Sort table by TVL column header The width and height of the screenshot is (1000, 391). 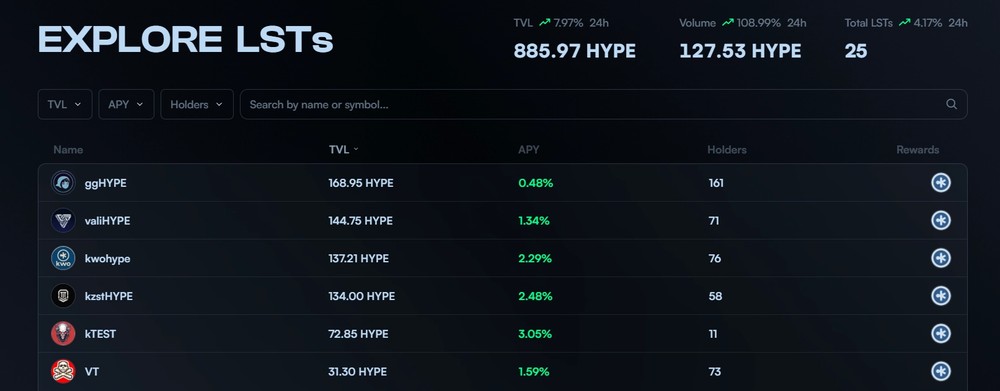344,150
